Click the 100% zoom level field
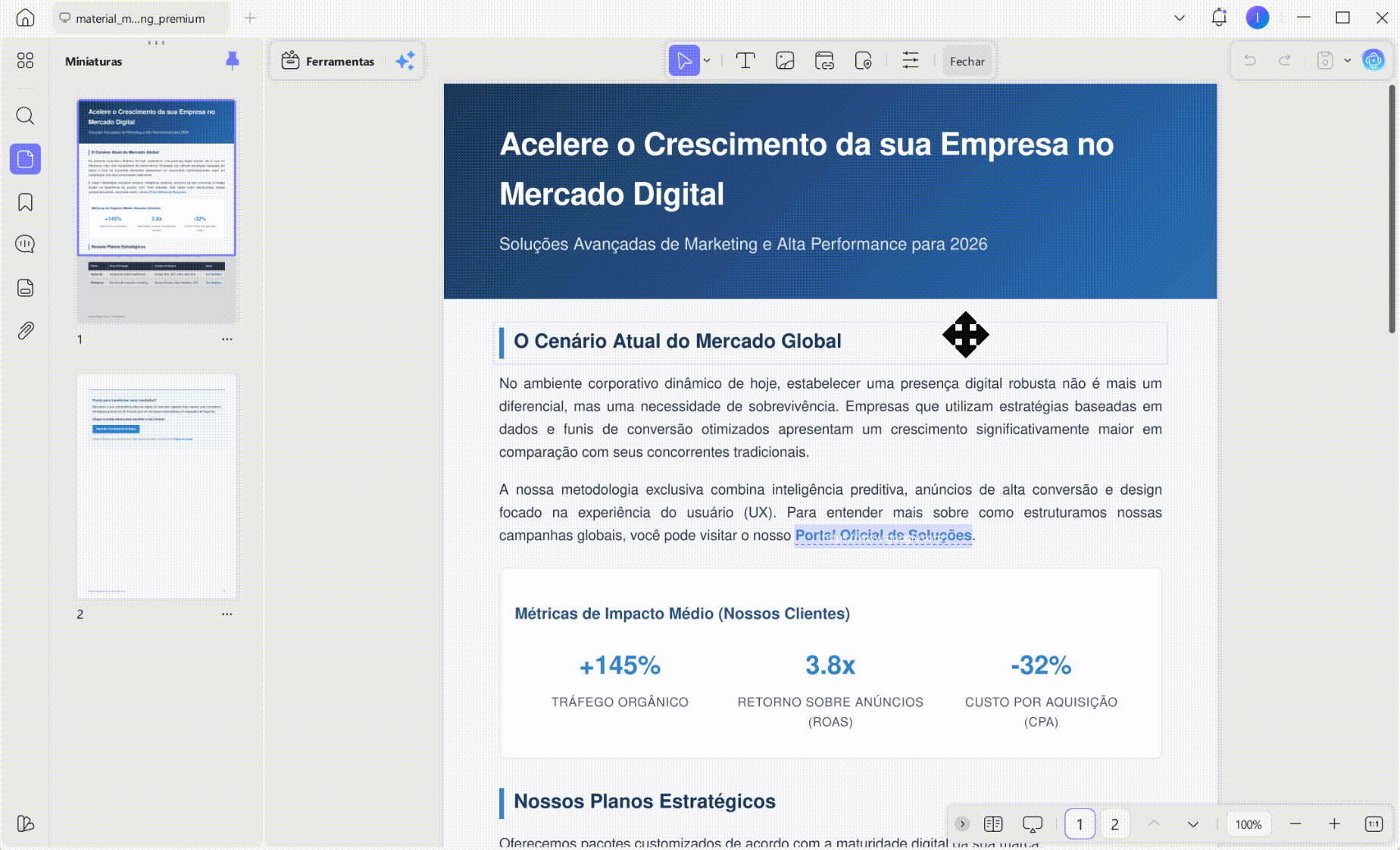The image size is (1400, 850). (x=1248, y=824)
